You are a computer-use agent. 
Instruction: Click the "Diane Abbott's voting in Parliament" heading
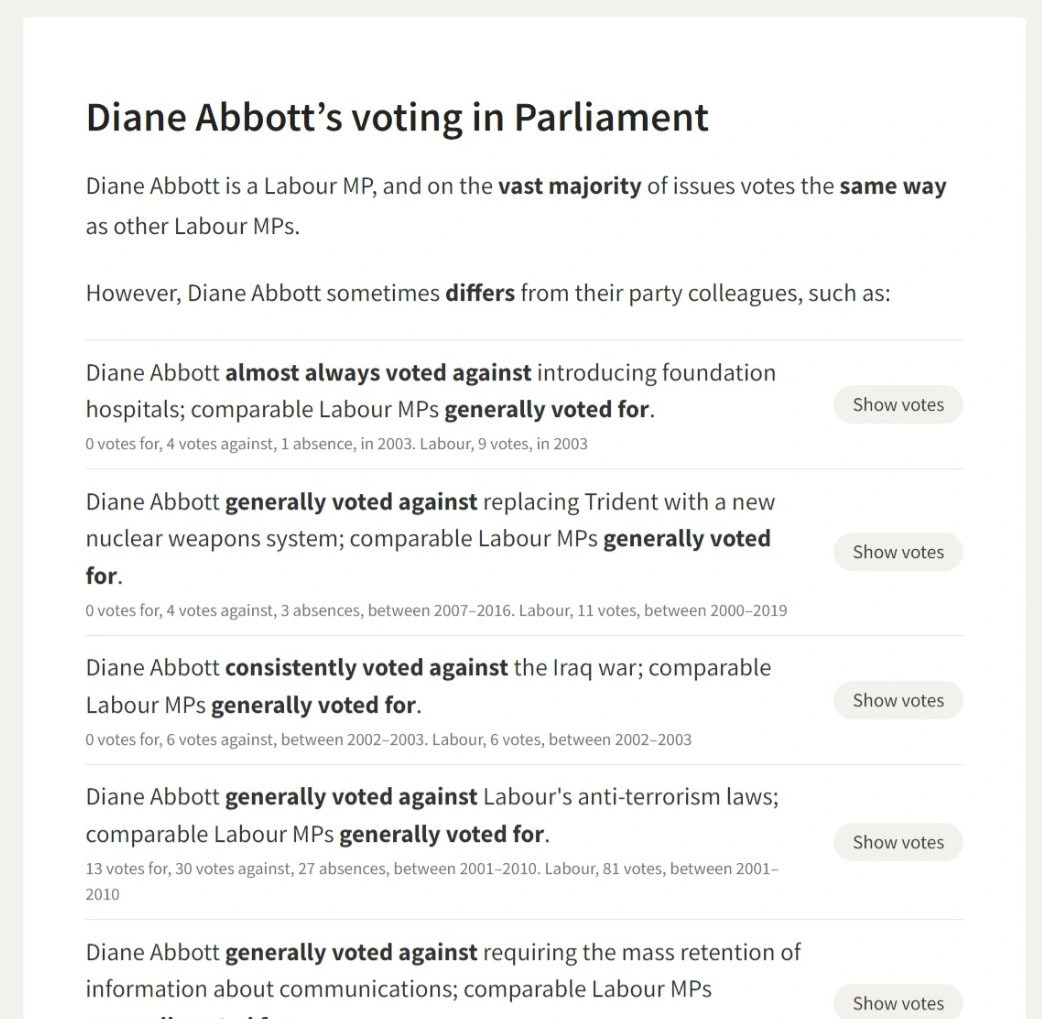click(397, 117)
